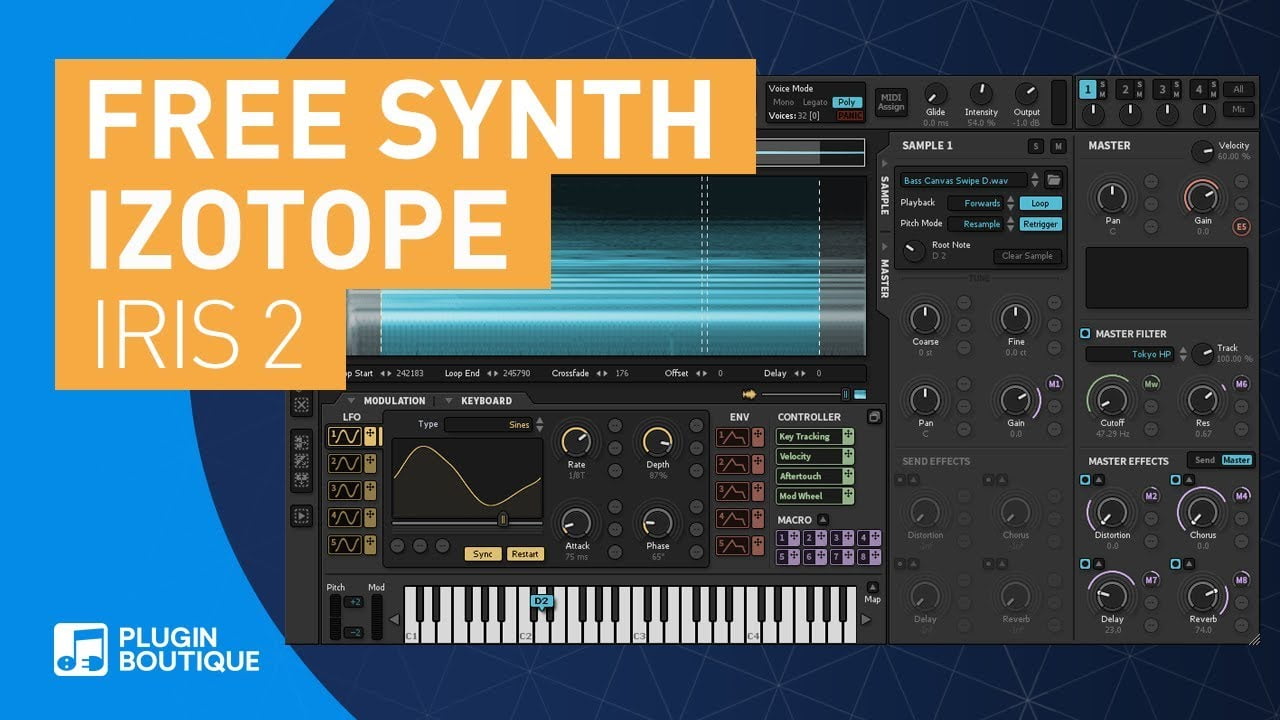Click the E5 badge beside Master Gain
This screenshot has height=720, width=1280.
click(1241, 226)
